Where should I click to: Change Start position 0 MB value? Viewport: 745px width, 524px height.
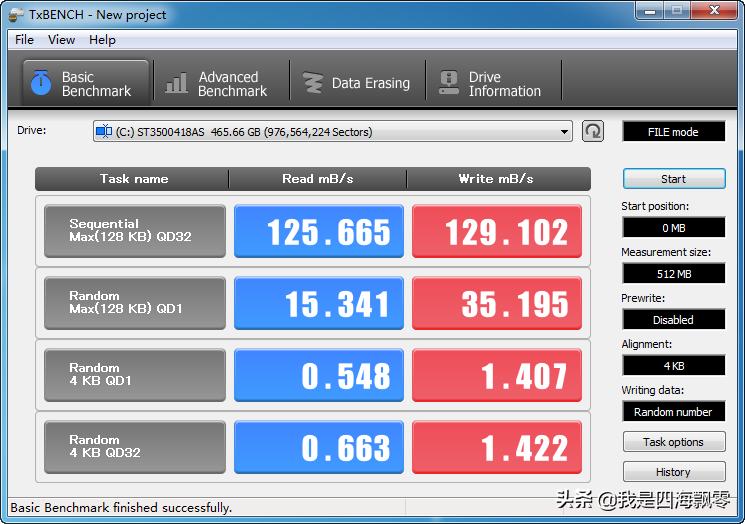click(674, 228)
